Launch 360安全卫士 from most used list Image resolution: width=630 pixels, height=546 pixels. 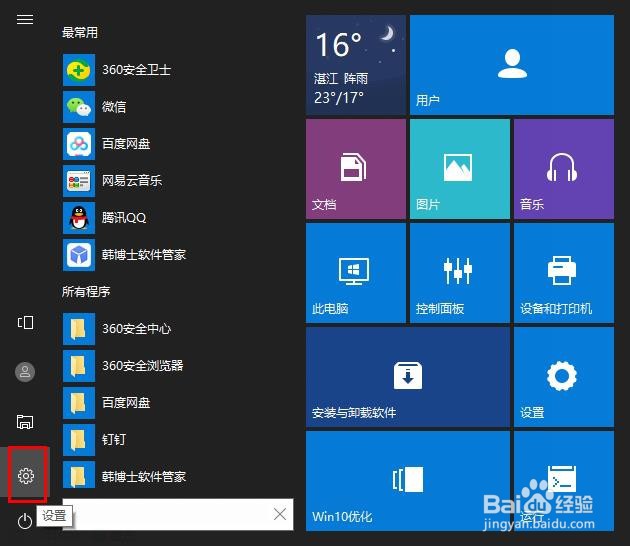117,70
